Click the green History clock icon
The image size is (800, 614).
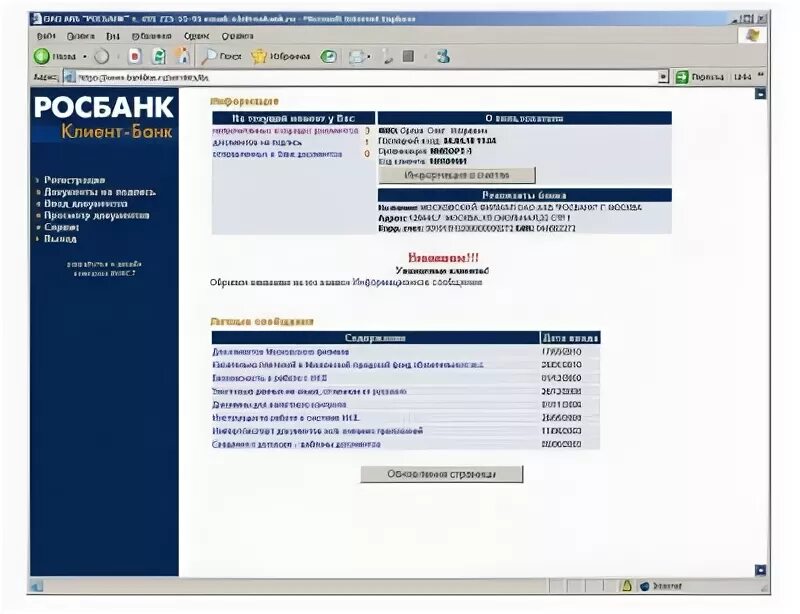(x=329, y=56)
